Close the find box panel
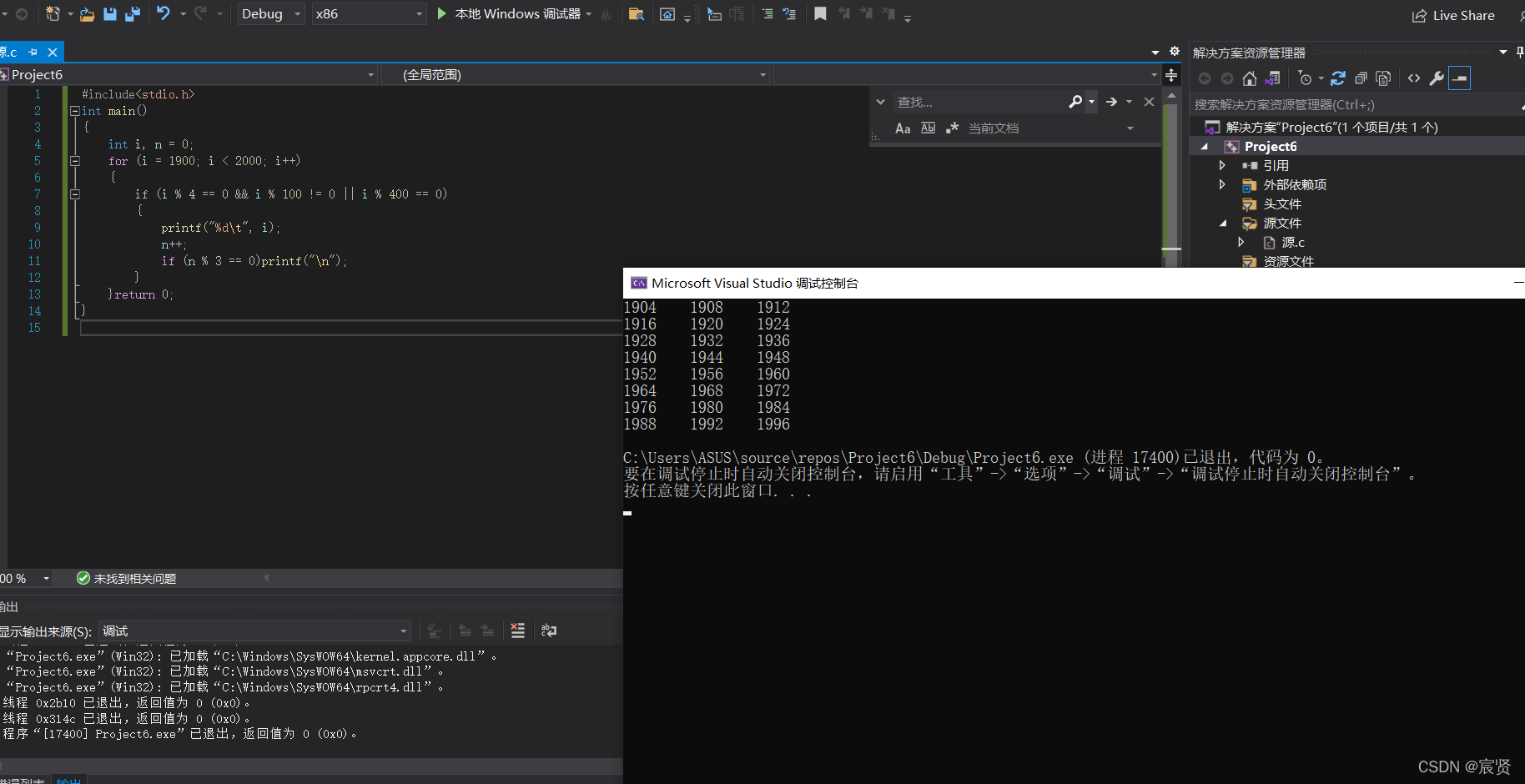The image size is (1525, 784). click(1149, 102)
